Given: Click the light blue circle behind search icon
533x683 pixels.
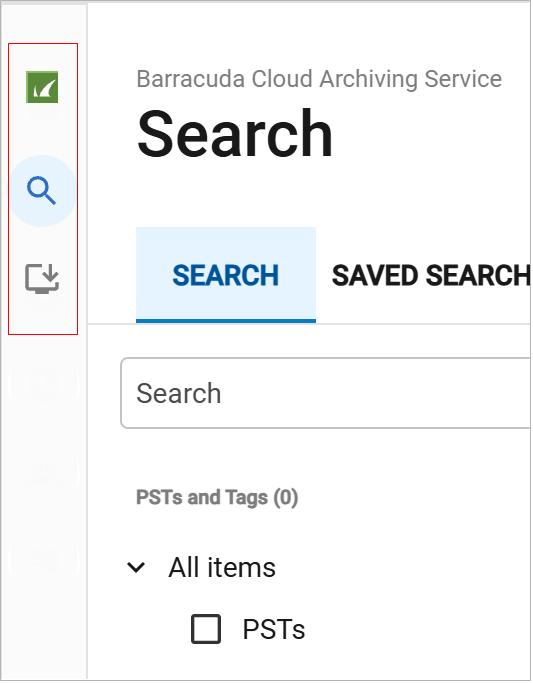Looking at the screenshot, I should point(43,191).
